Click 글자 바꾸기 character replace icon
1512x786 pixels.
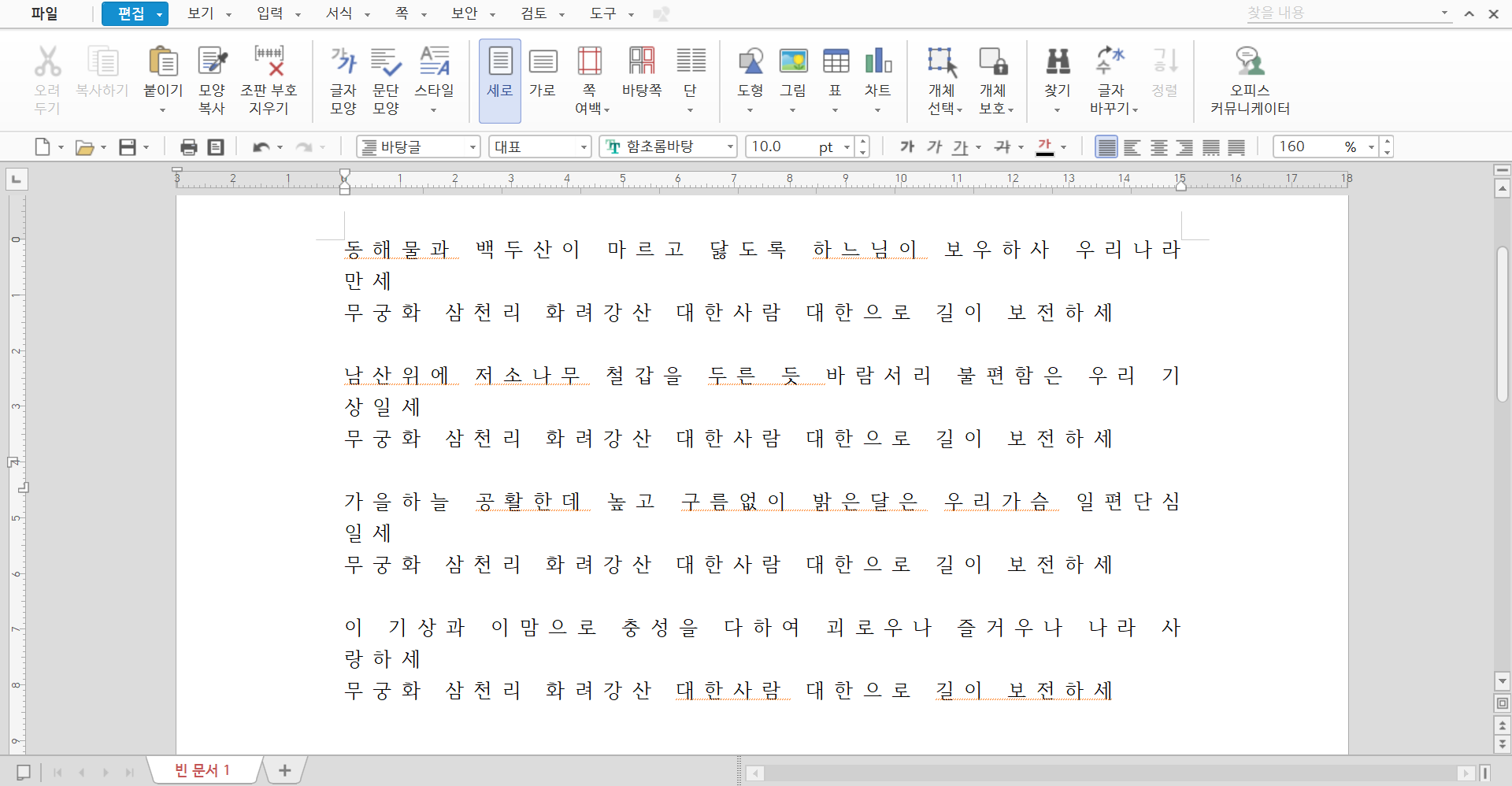pos(1110,61)
